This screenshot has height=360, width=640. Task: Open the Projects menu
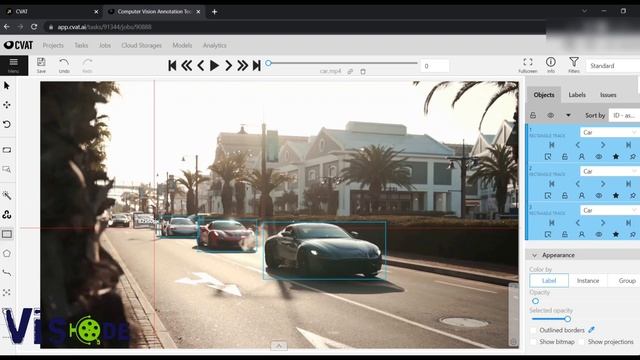tap(53, 45)
